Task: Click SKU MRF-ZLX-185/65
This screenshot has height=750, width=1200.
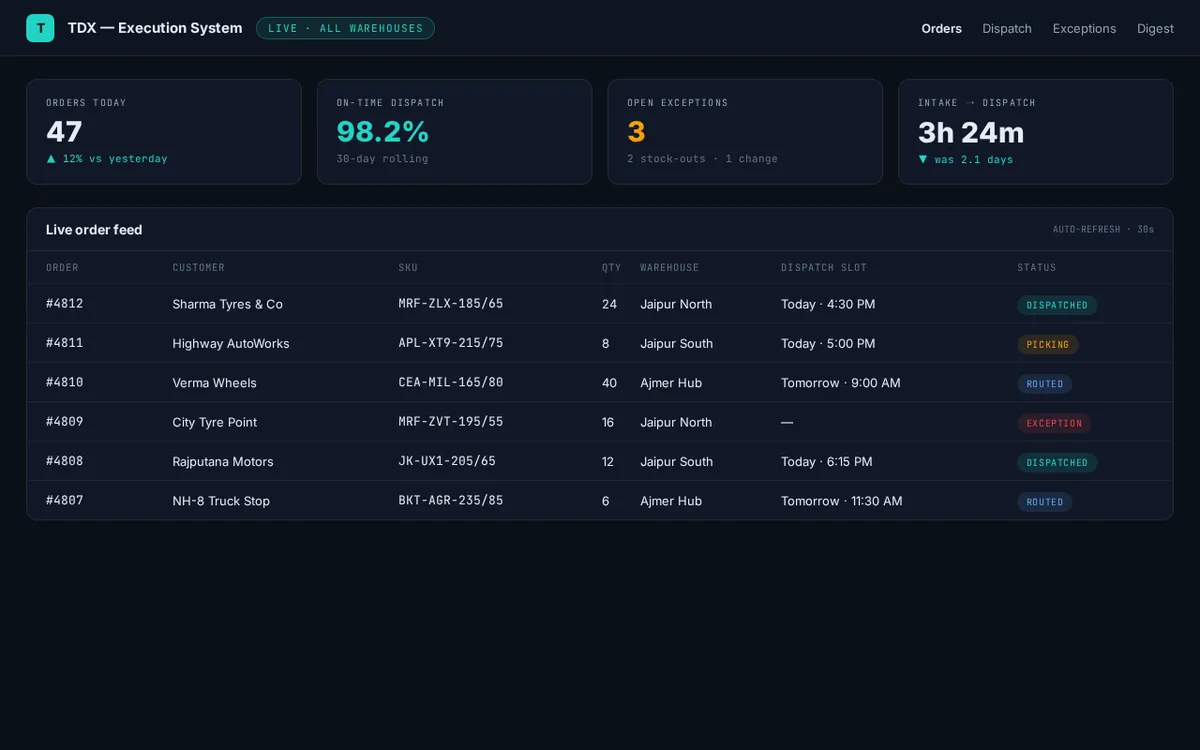Action: coord(451,304)
